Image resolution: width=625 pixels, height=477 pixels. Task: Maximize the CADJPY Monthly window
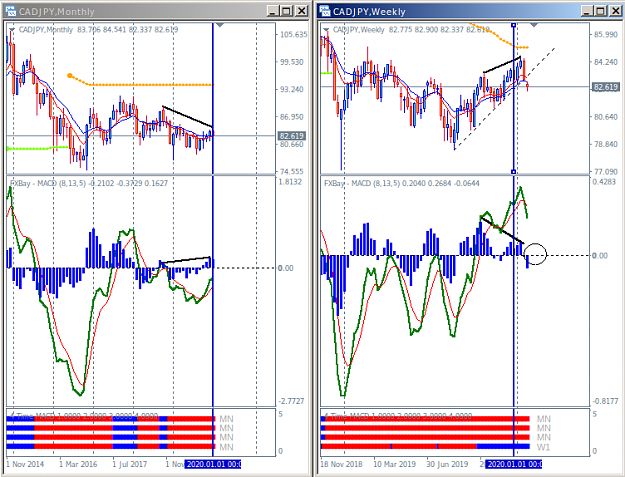(x=287, y=11)
